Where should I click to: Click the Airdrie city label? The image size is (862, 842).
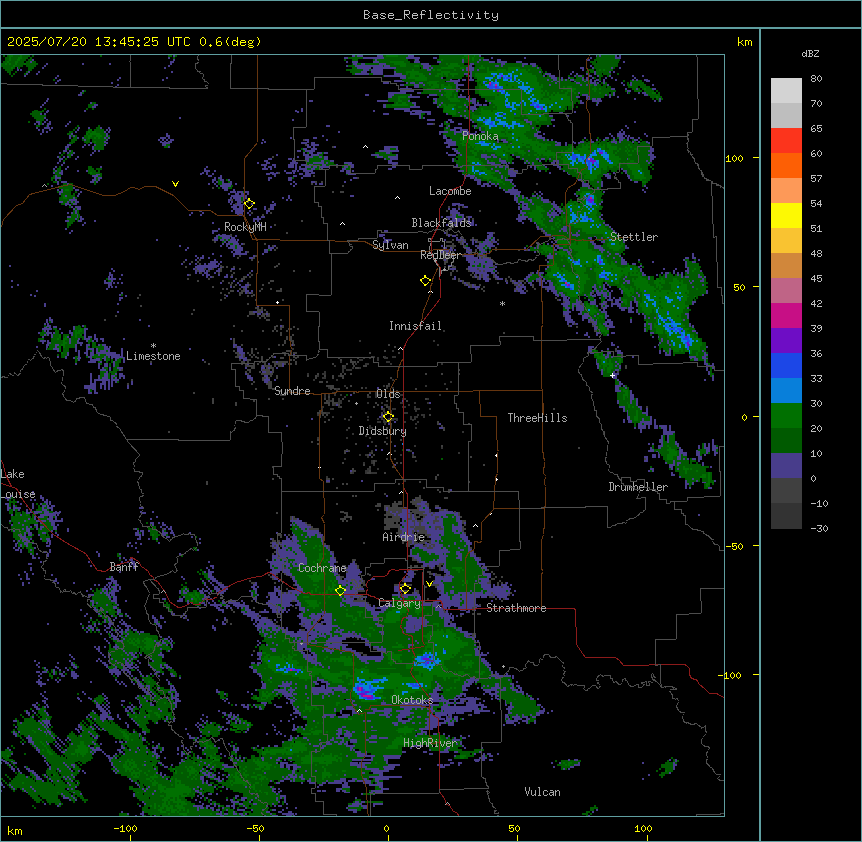404,537
